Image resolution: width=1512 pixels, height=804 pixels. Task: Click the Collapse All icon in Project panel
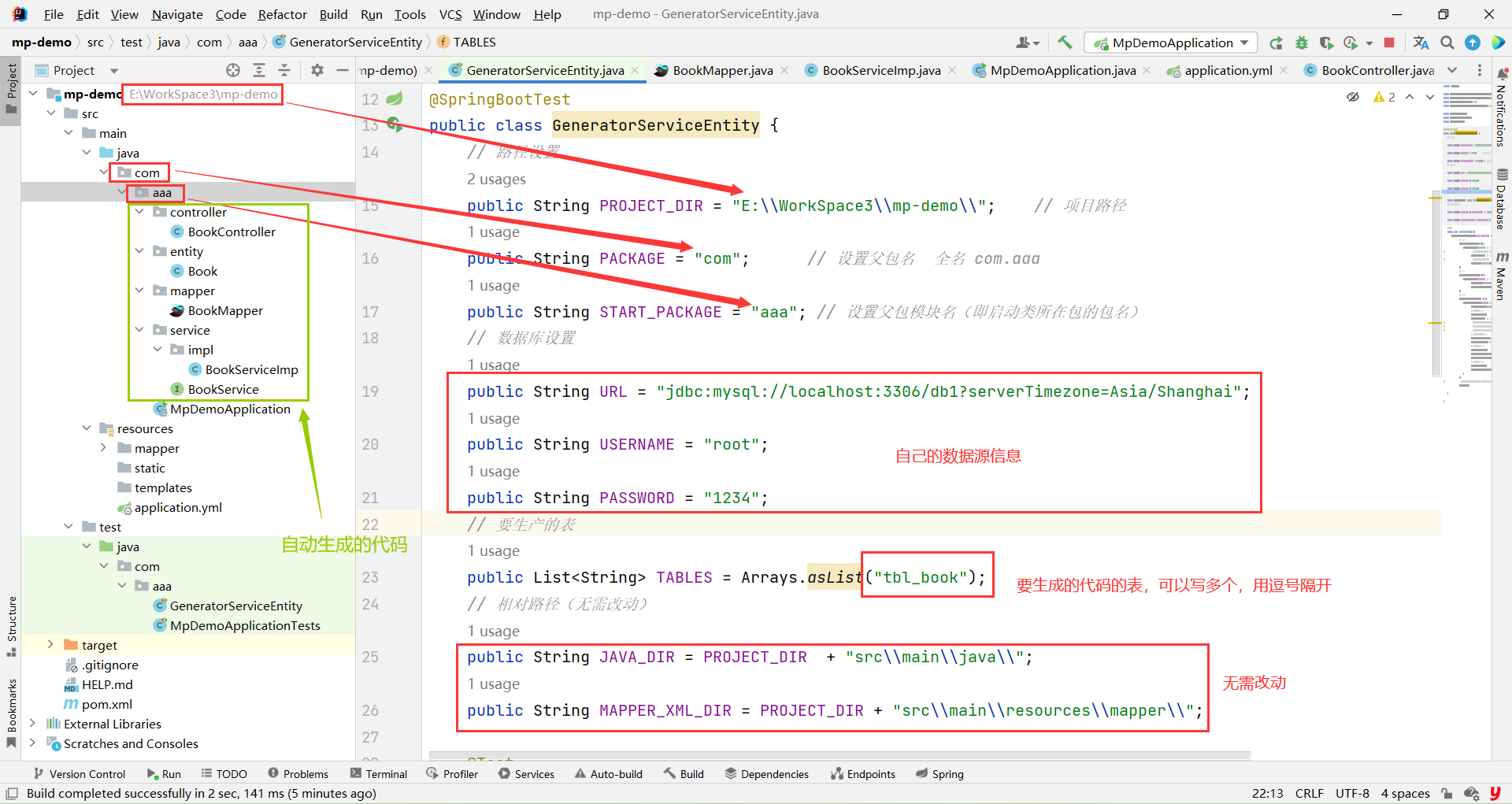(284, 70)
